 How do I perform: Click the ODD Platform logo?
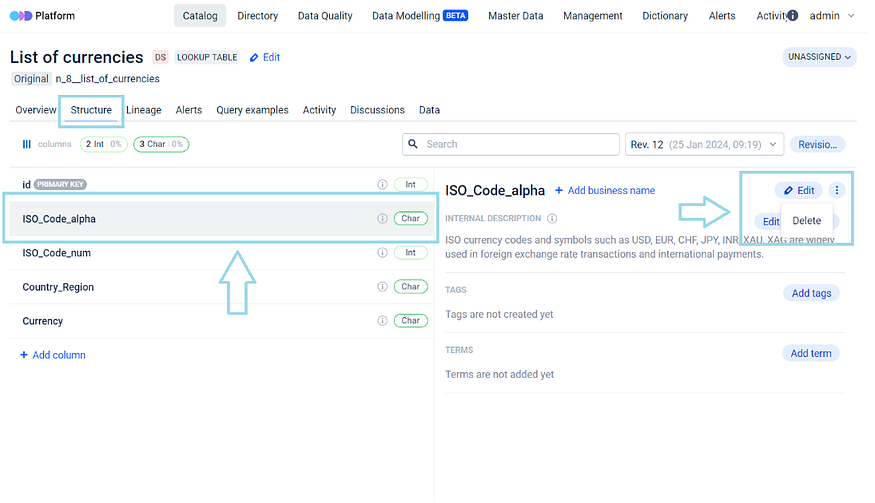coord(42,16)
